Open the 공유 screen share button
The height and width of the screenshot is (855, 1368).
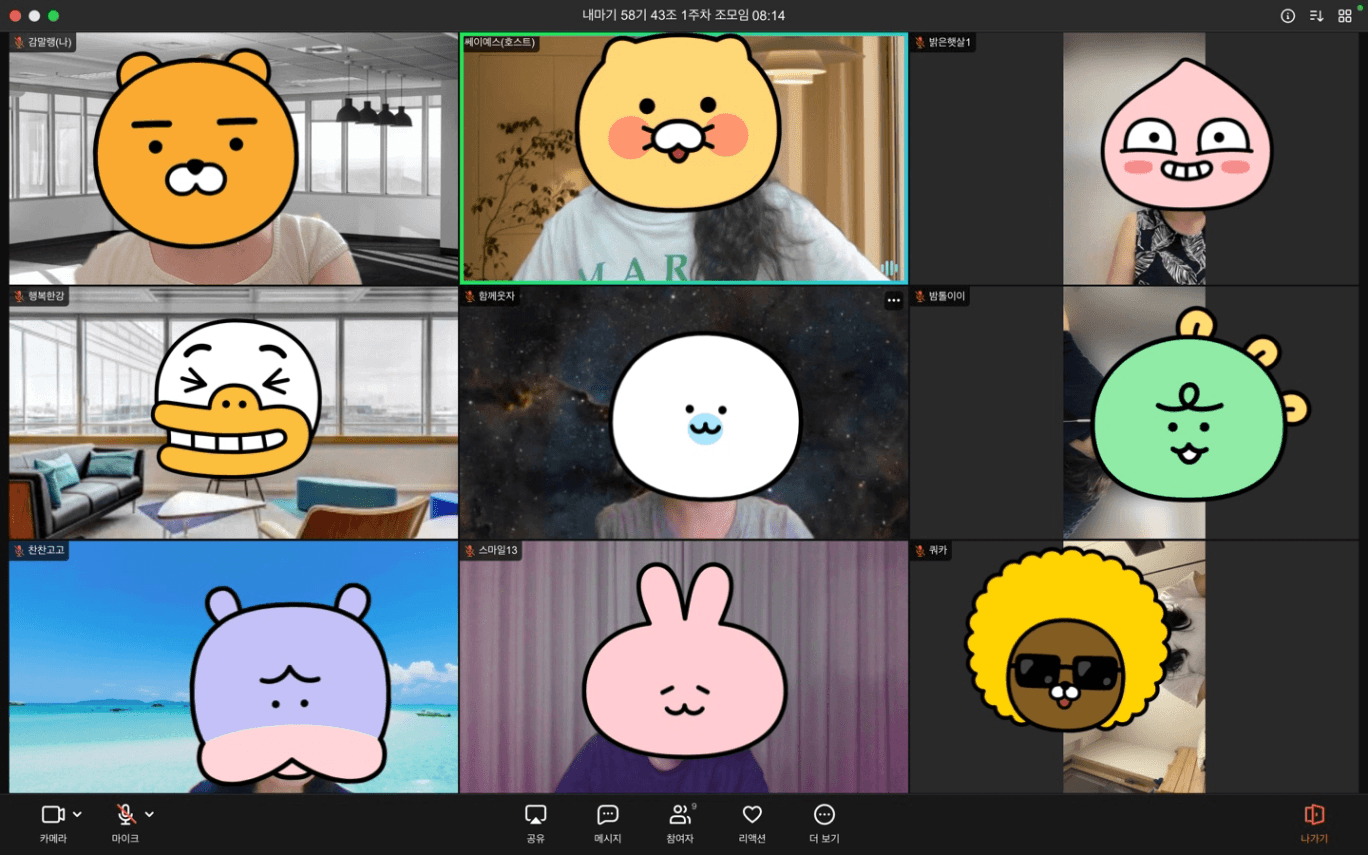(535, 823)
